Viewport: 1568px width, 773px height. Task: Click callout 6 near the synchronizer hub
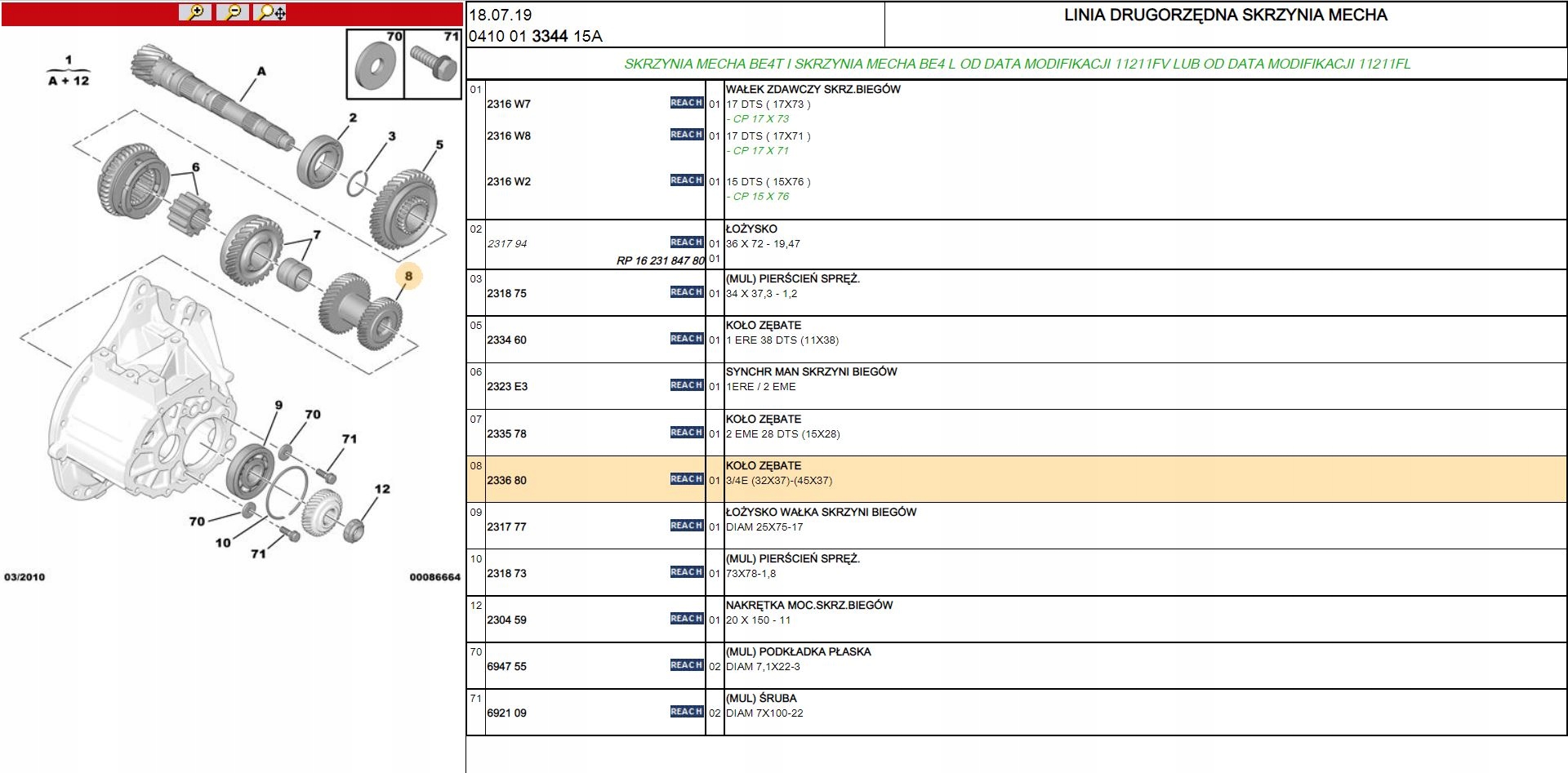[x=196, y=167]
